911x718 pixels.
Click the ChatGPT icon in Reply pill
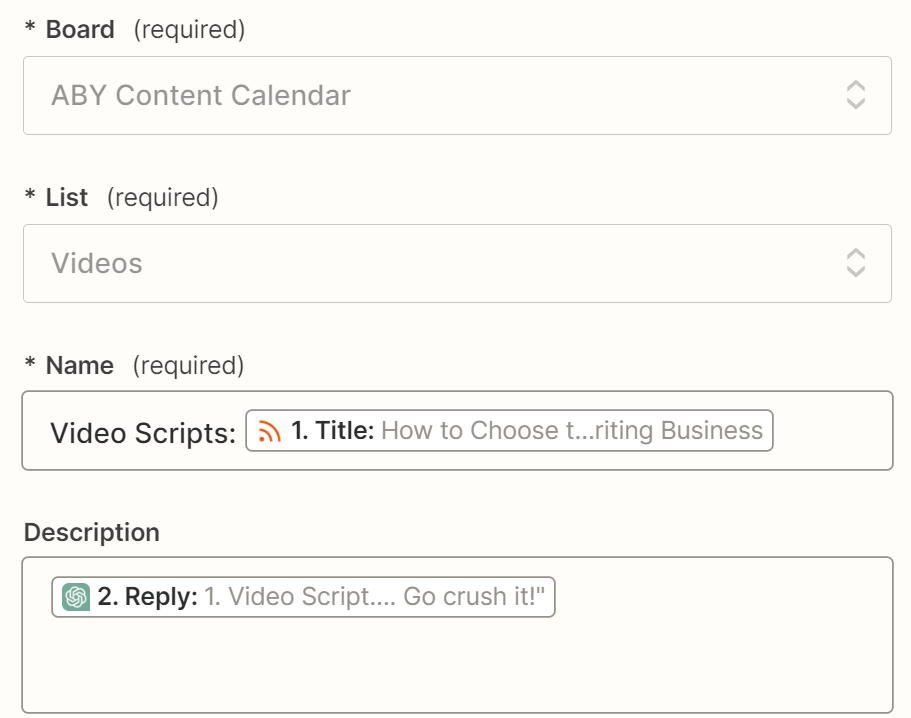tap(76, 597)
